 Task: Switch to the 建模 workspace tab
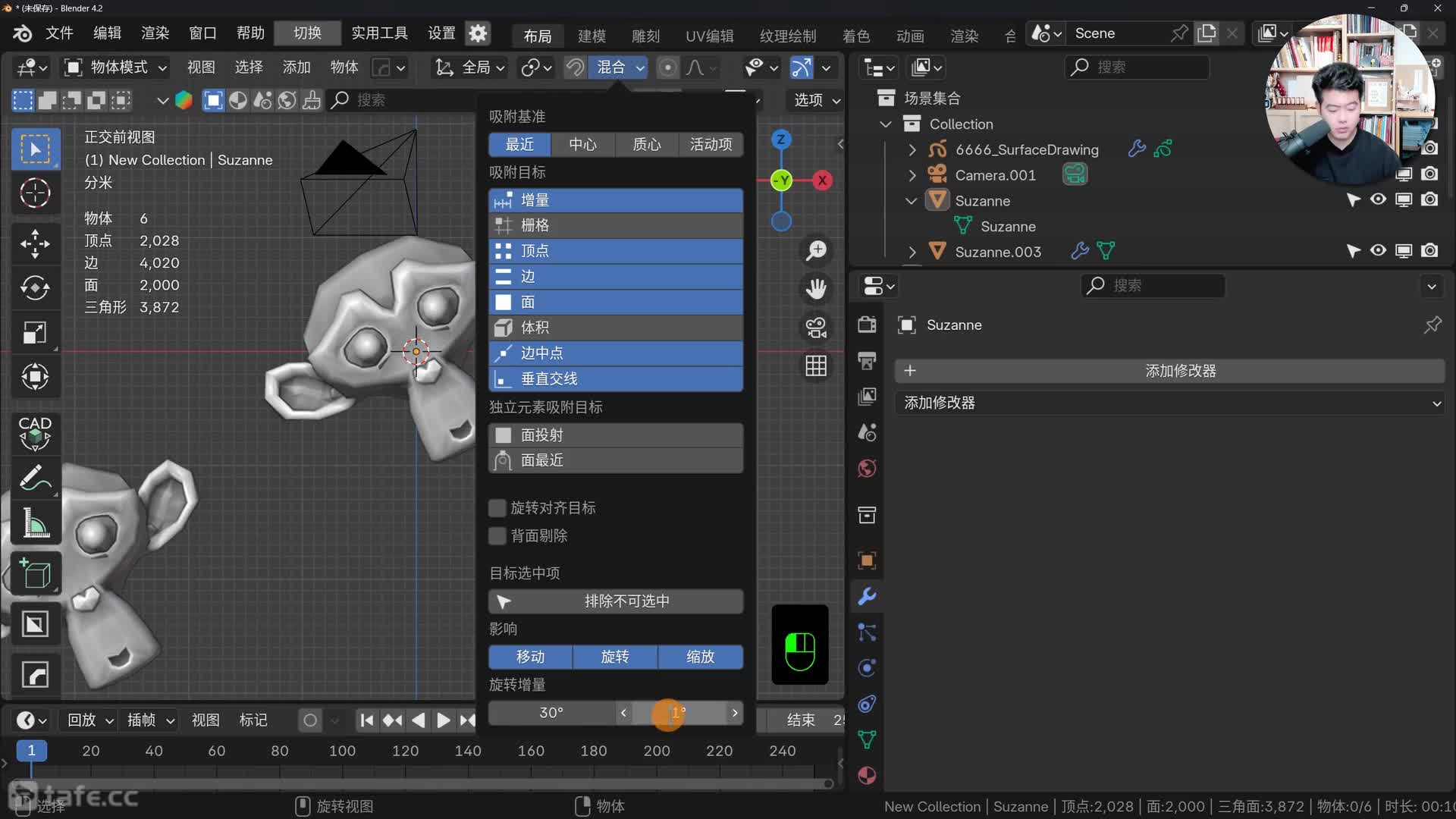click(x=591, y=36)
